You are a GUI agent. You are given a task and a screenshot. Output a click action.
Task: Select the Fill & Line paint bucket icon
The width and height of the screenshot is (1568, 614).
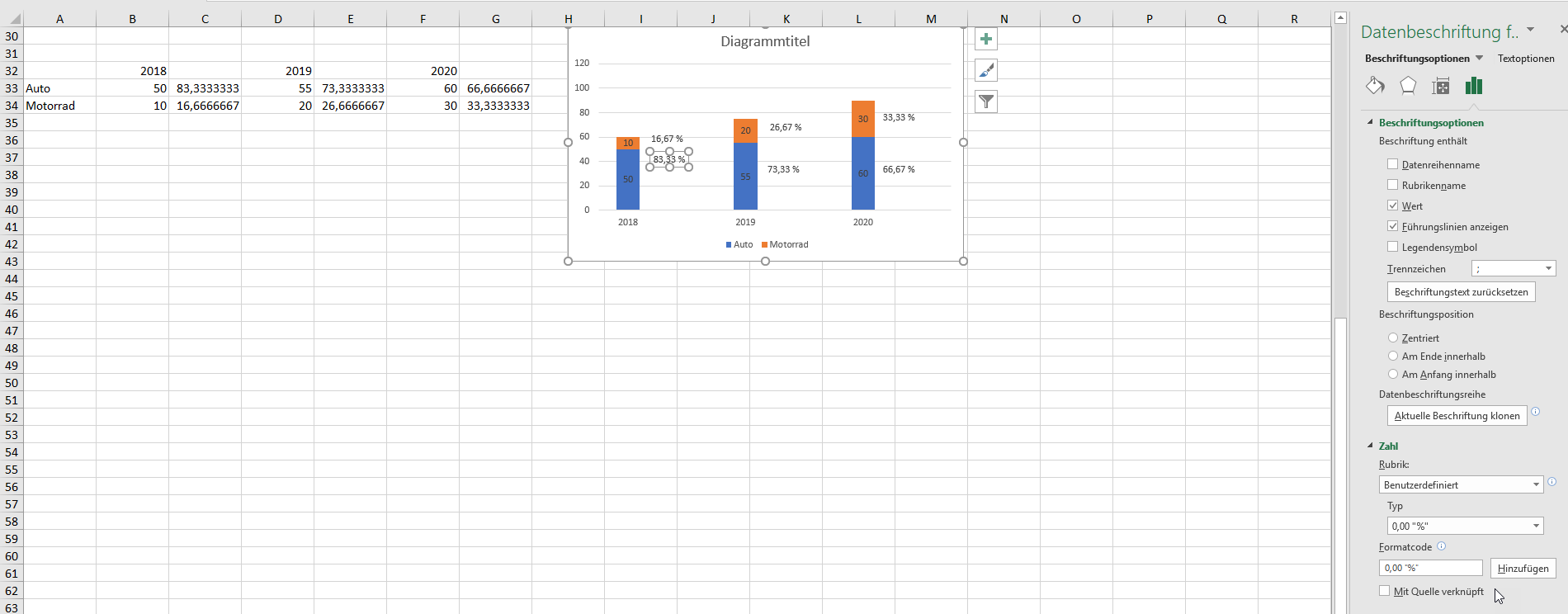[x=1375, y=86]
